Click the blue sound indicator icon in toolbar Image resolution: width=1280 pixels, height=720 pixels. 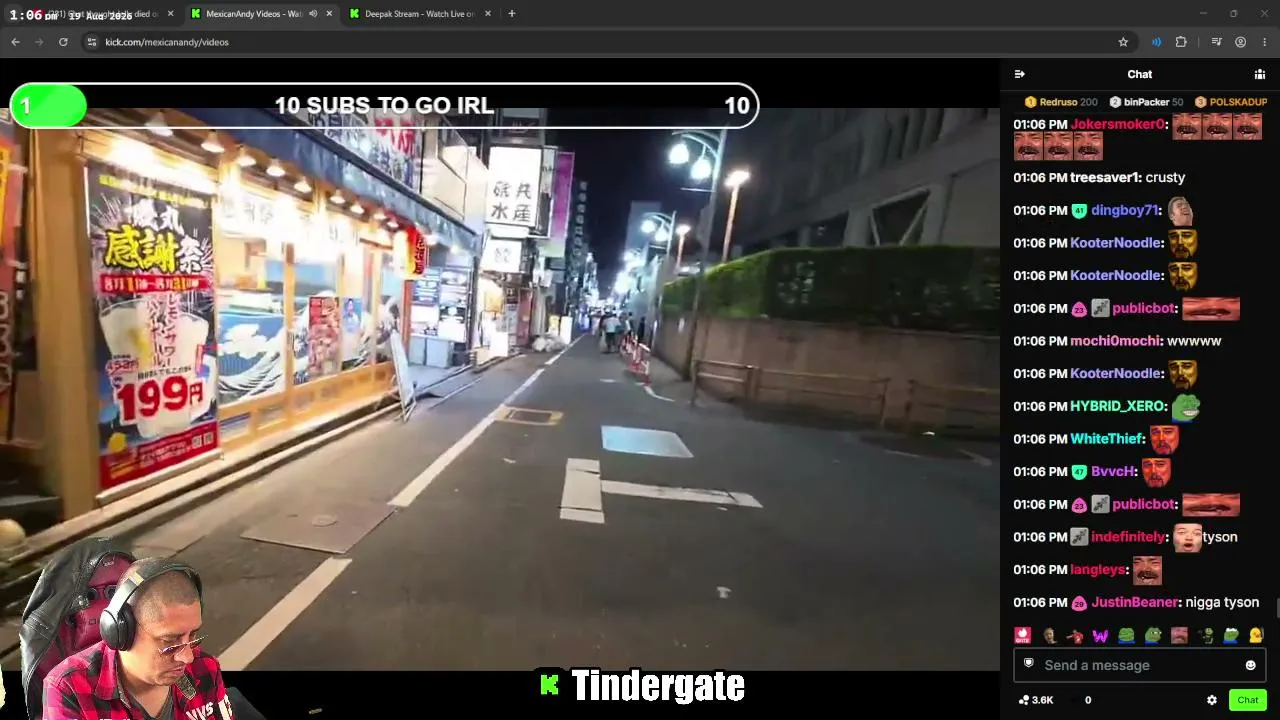click(x=1156, y=42)
